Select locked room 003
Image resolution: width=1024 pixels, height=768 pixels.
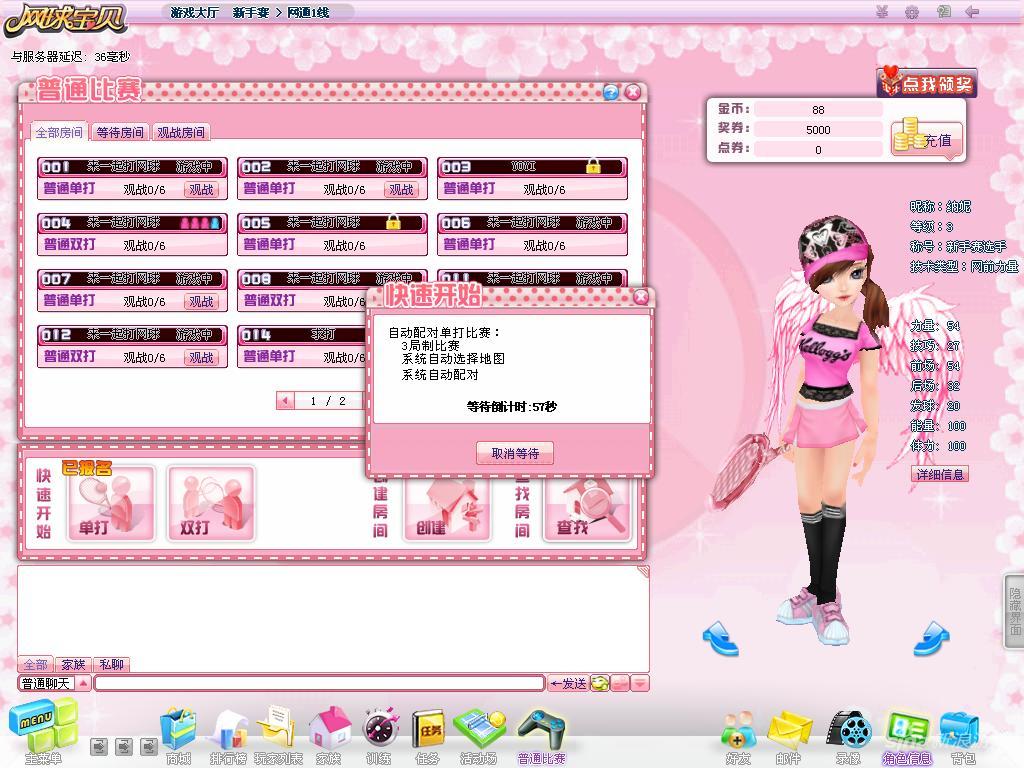click(x=532, y=178)
